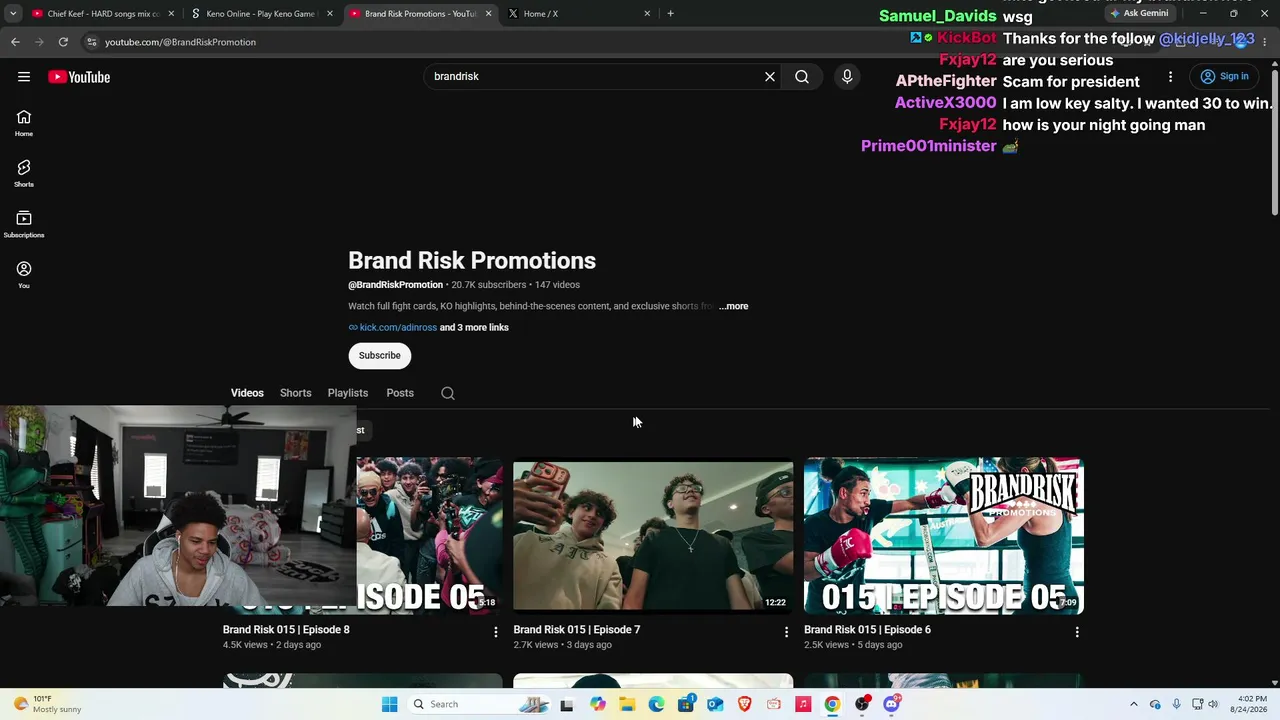1280x720 pixels.
Task: Open video title Brand Risk 015 | Episode 8
Action: click(286, 630)
